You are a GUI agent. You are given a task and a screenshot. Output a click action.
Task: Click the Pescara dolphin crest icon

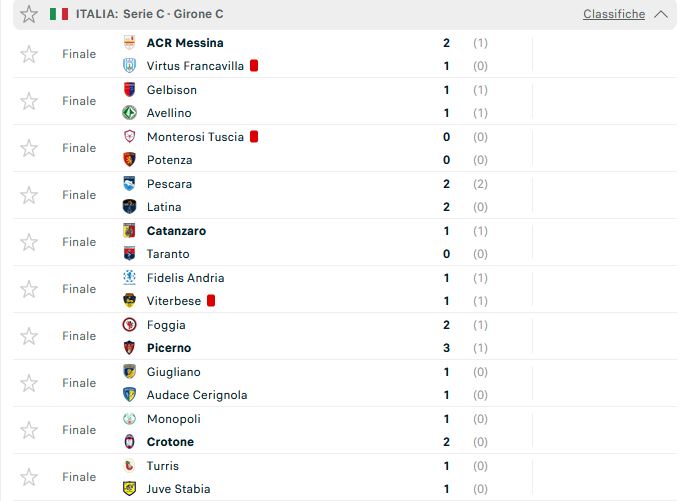[129, 183]
